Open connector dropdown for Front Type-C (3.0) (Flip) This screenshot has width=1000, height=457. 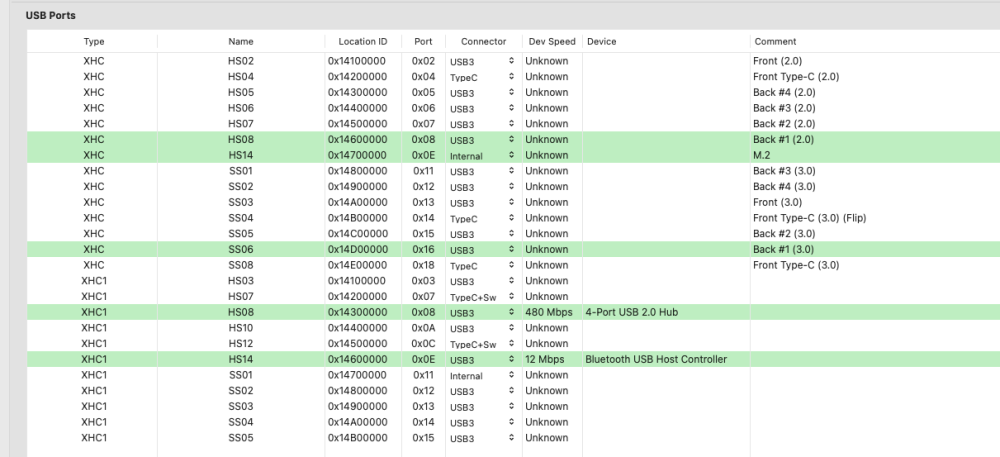(483, 219)
